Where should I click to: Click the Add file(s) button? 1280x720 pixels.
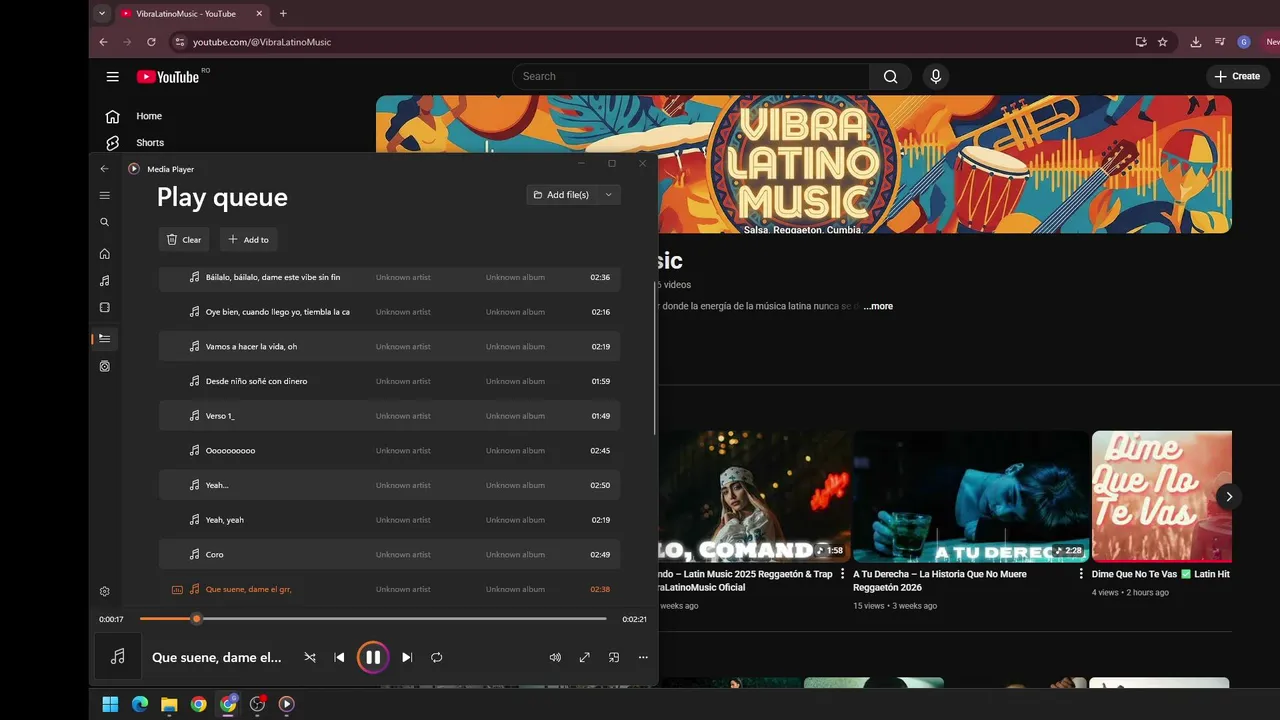tap(562, 195)
